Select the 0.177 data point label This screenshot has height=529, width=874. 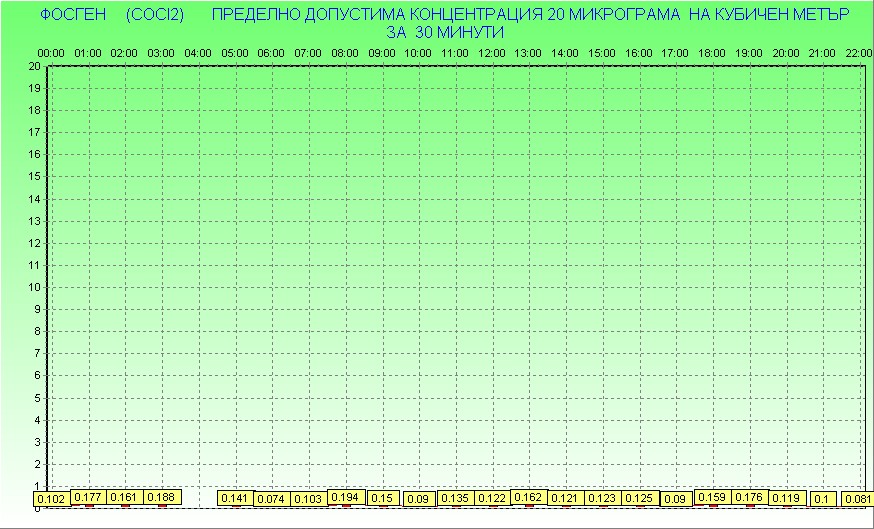(88, 497)
